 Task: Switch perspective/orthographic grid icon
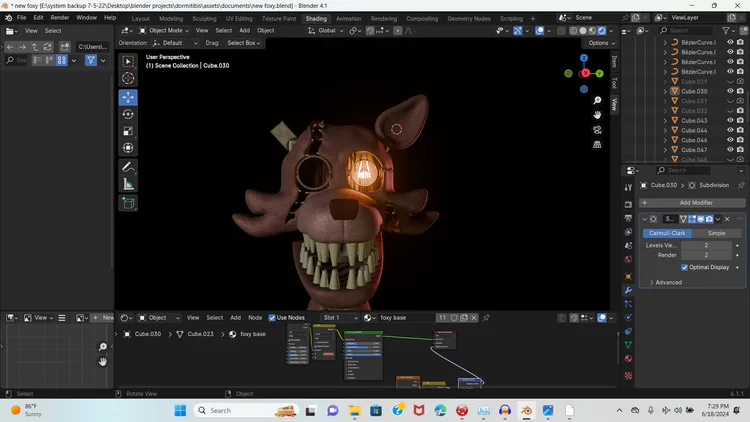point(597,144)
